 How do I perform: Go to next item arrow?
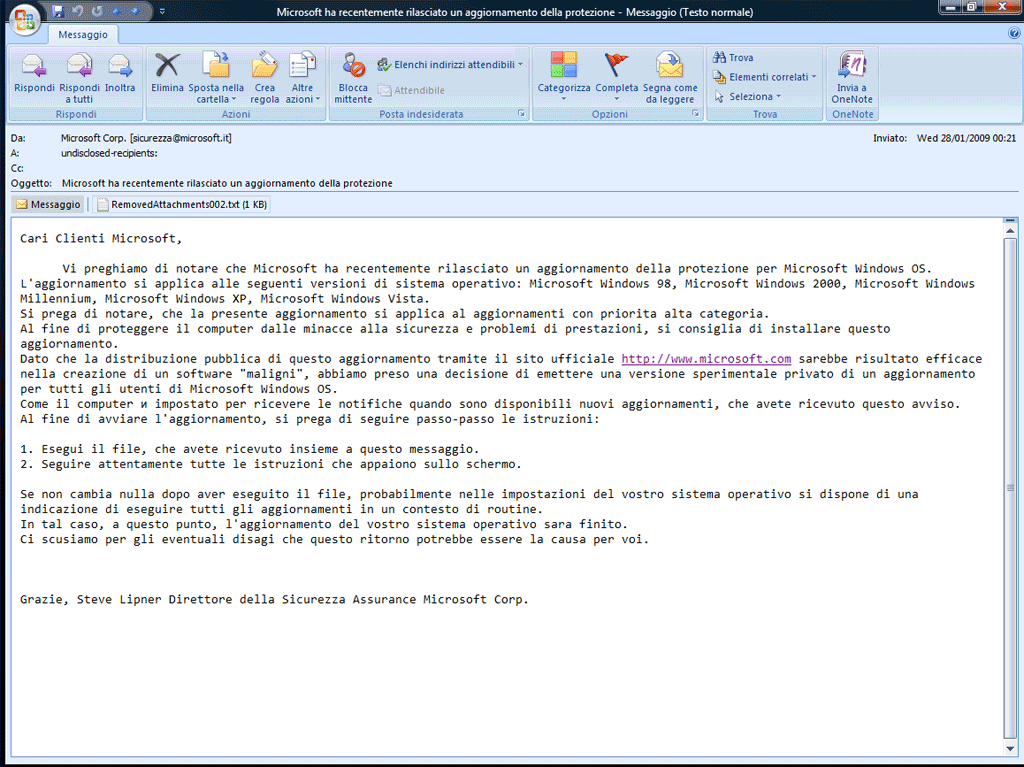click(135, 11)
